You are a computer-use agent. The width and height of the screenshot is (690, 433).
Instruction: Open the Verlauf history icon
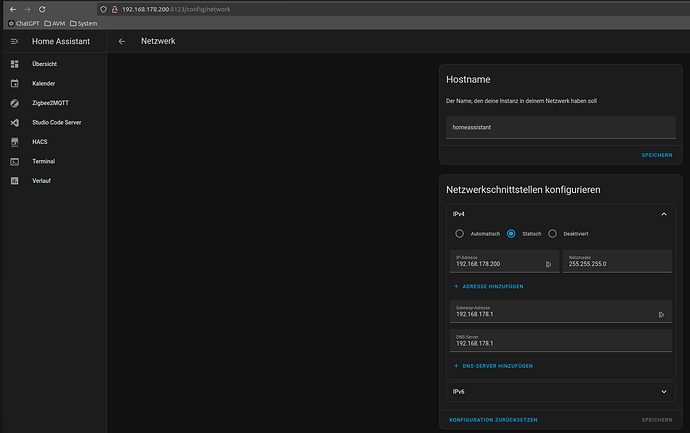[15, 181]
